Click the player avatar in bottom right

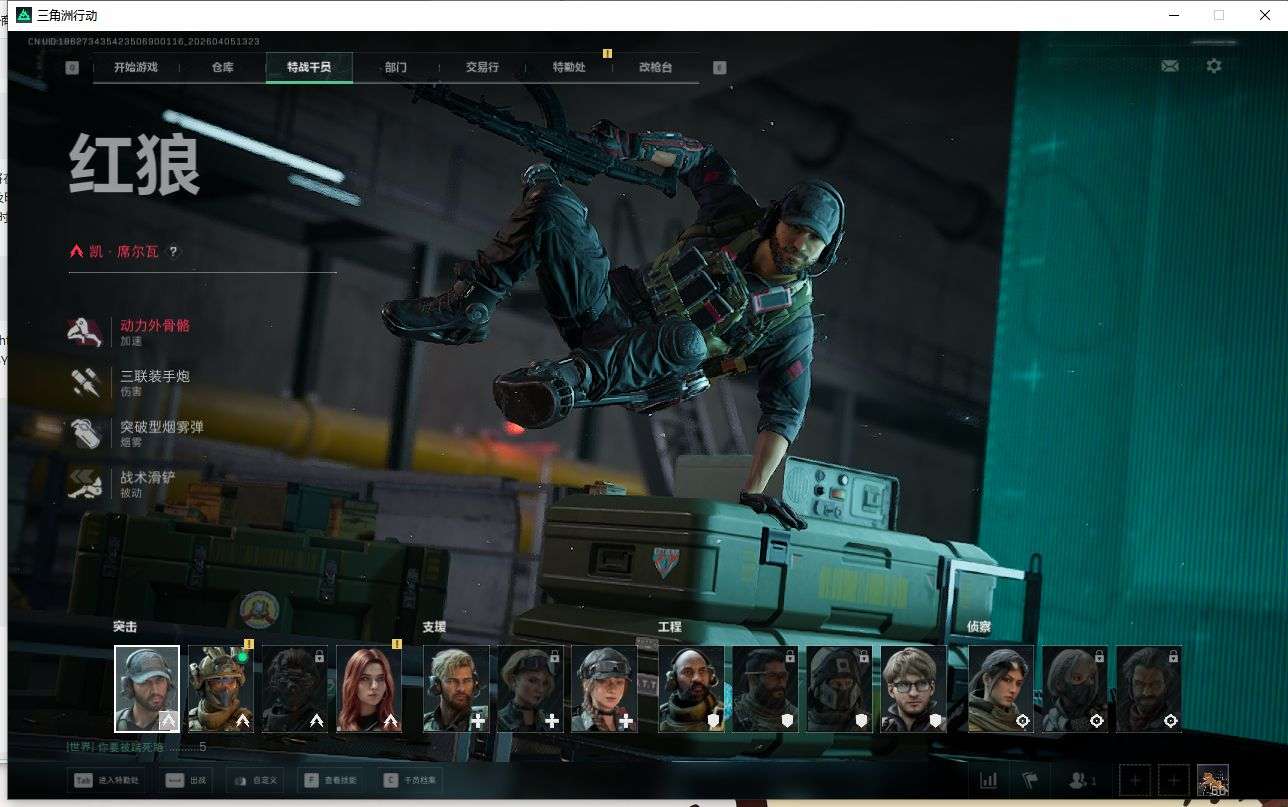pyautogui.click(x=1212, y=780)
